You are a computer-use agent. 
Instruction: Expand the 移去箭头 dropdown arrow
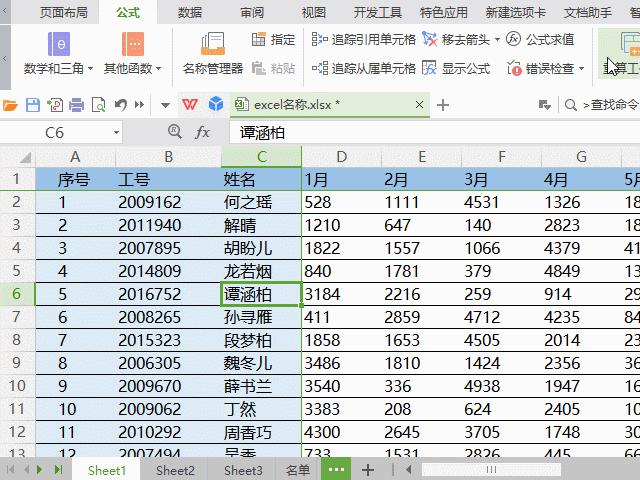point(497,40)
